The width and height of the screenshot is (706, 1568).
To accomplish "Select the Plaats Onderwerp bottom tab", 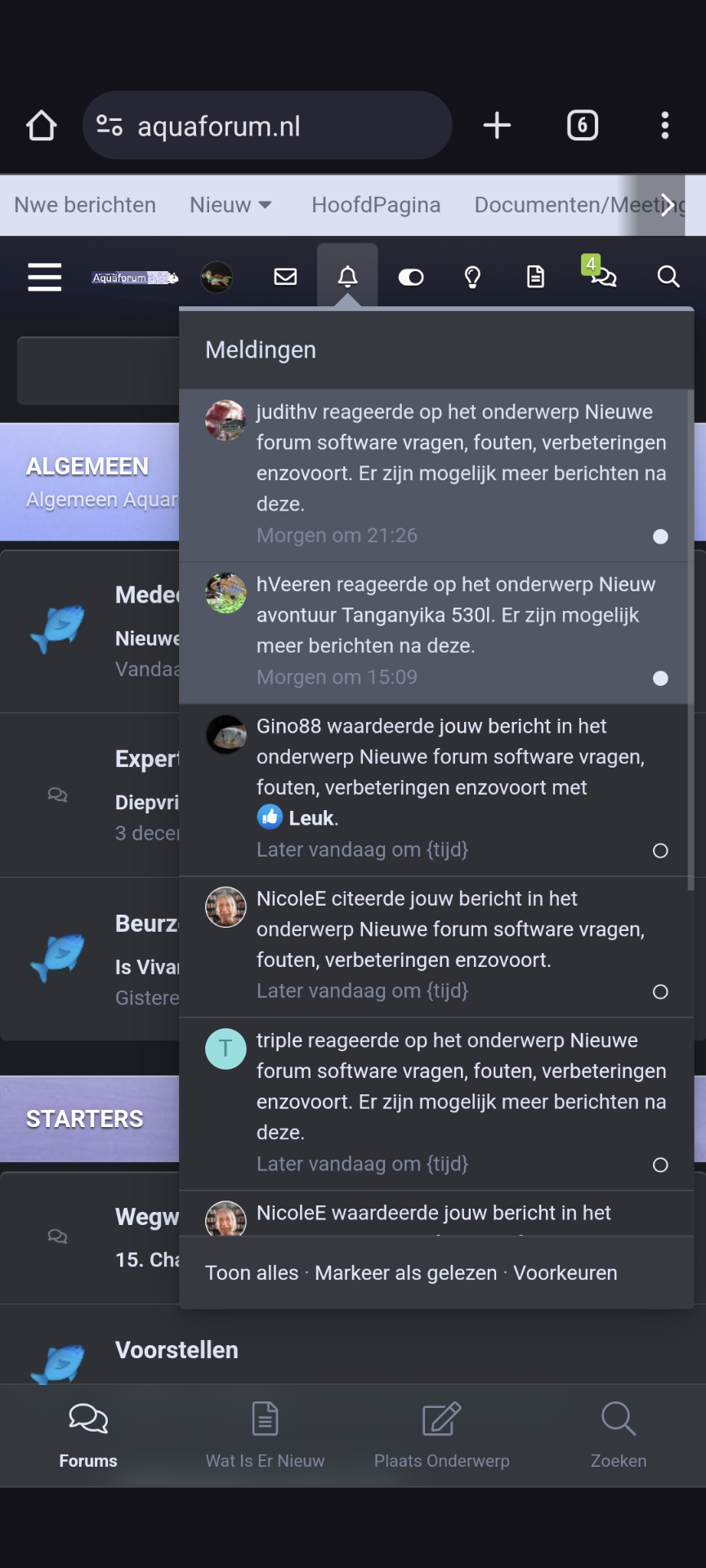I will (441, 1436).
